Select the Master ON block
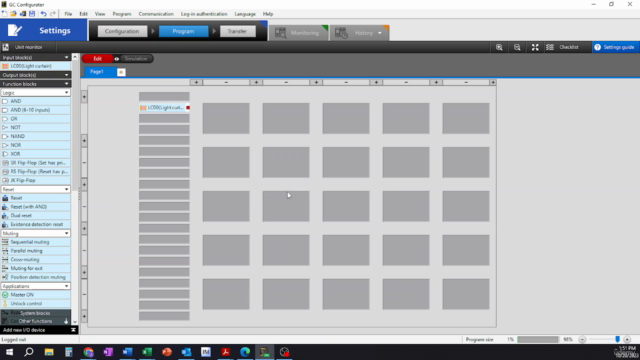Image resolution: width=640 pixels, height=360 pixels. [36, 295]
